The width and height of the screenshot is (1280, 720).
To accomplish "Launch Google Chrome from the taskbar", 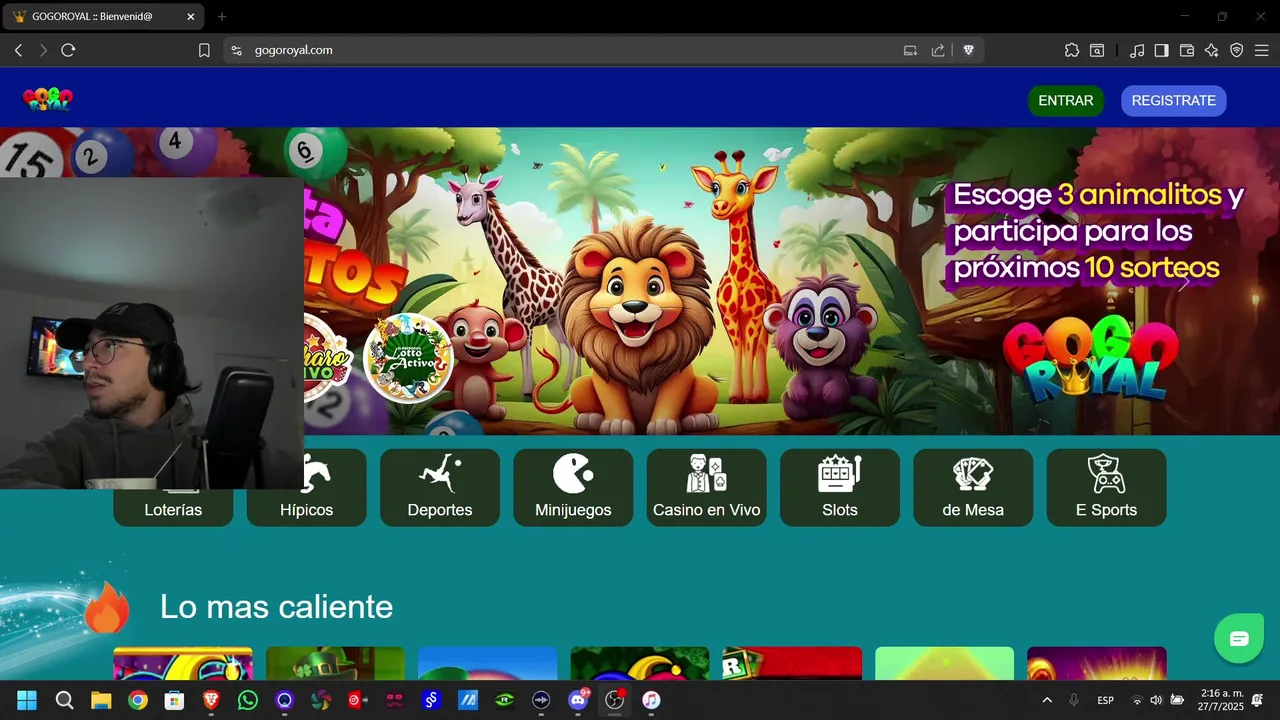I will pyautogui.click(x=138, y=700).
